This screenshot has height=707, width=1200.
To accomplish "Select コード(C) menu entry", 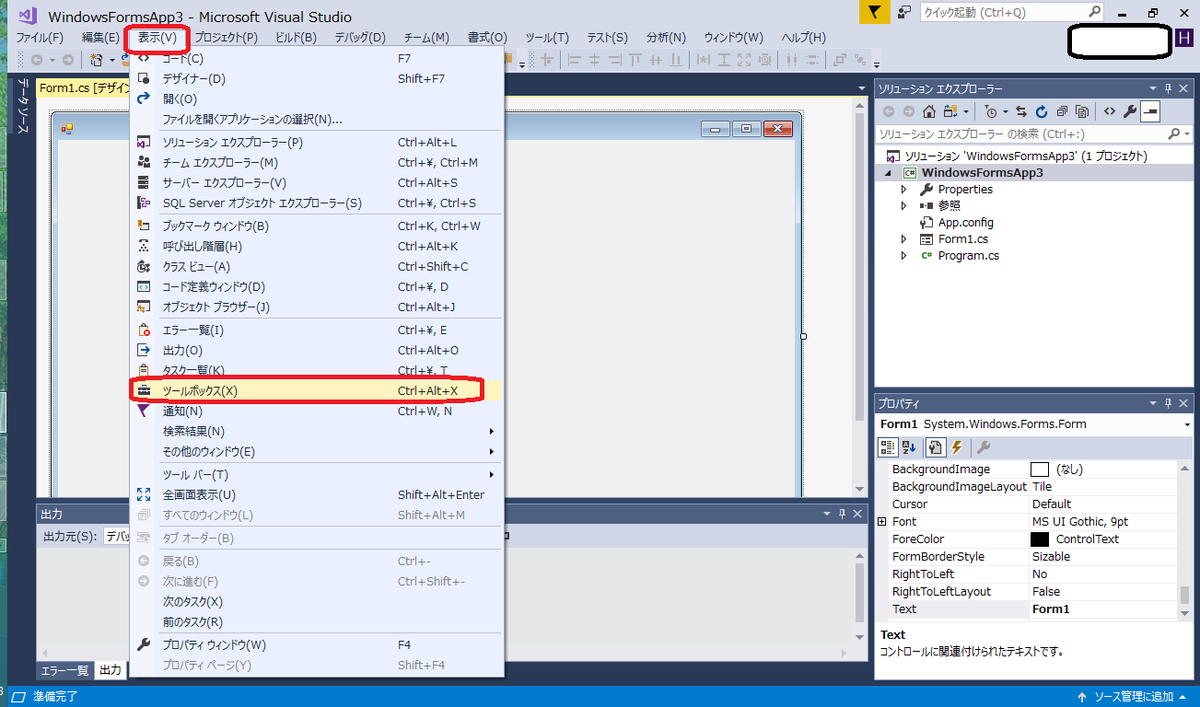I will tap(317, 58).
